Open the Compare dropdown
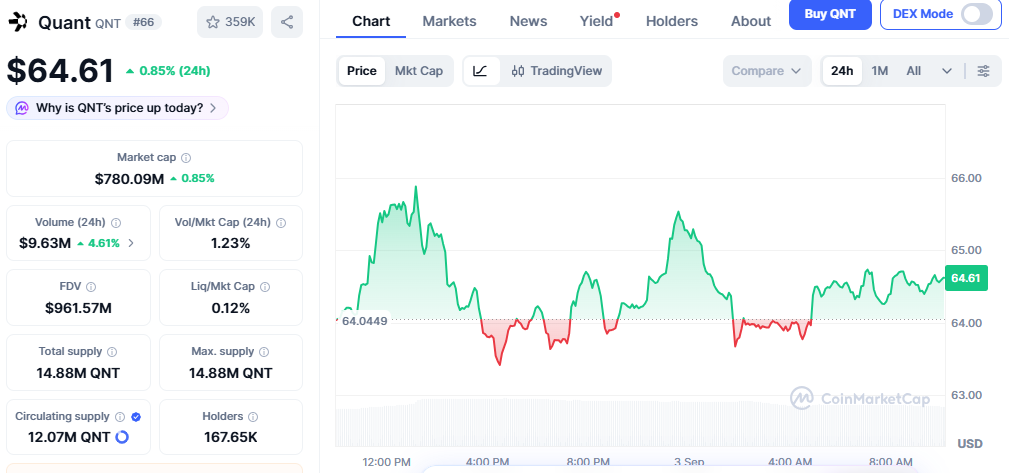 766,71
